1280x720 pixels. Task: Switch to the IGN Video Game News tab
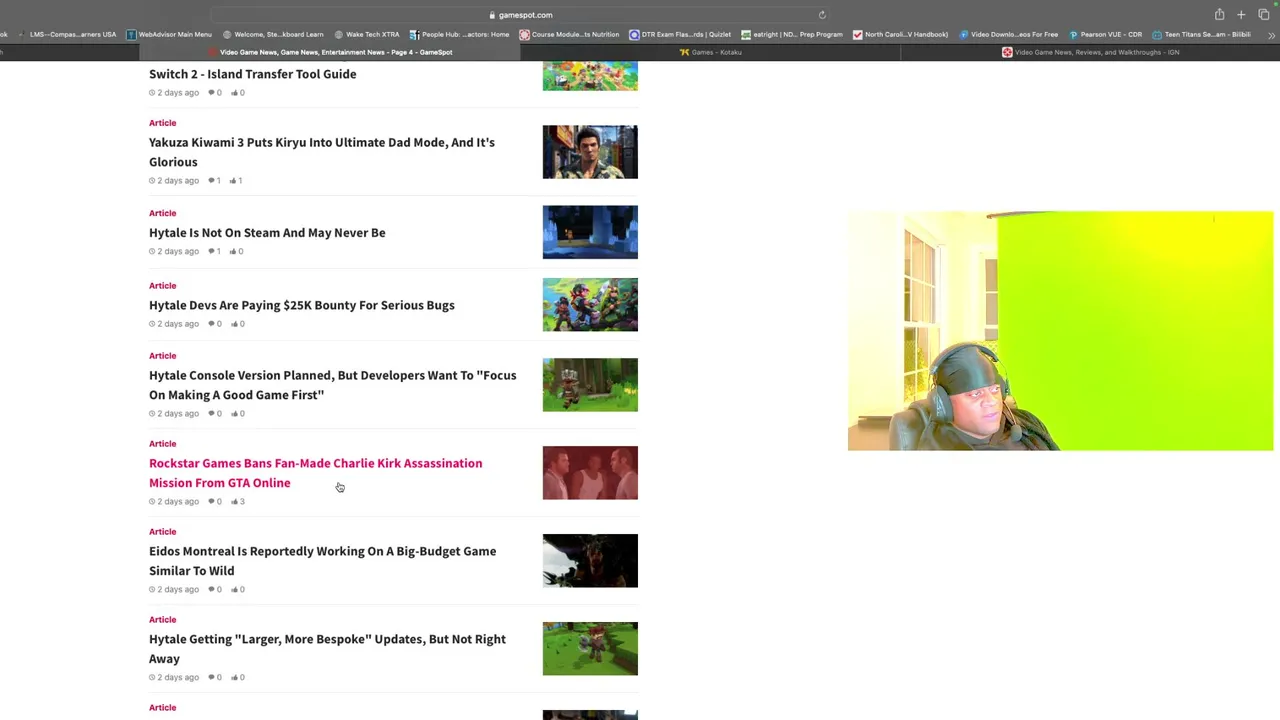point(1091,52)
